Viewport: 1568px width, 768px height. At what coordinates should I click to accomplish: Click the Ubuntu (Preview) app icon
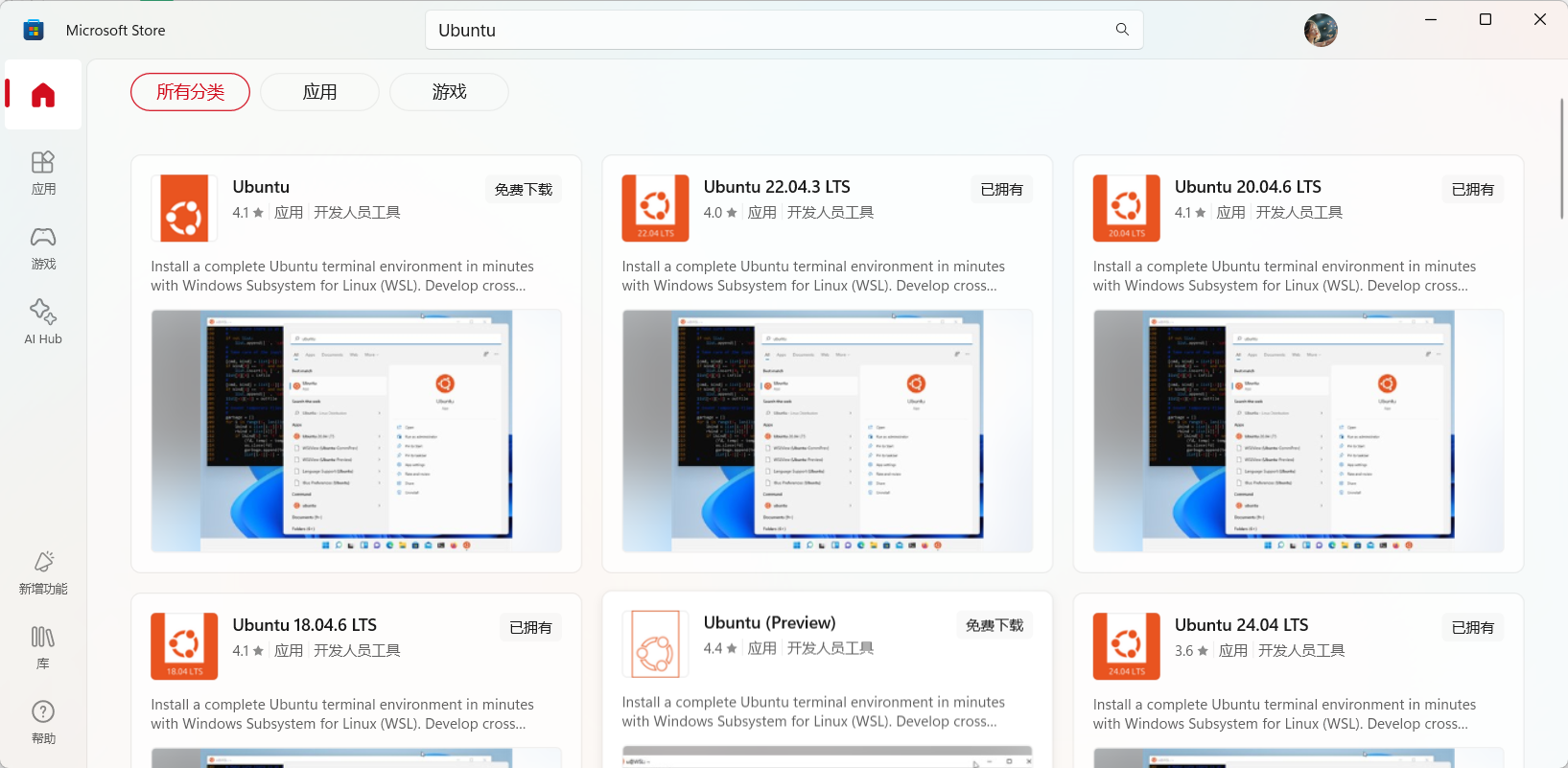pos(655,644)
